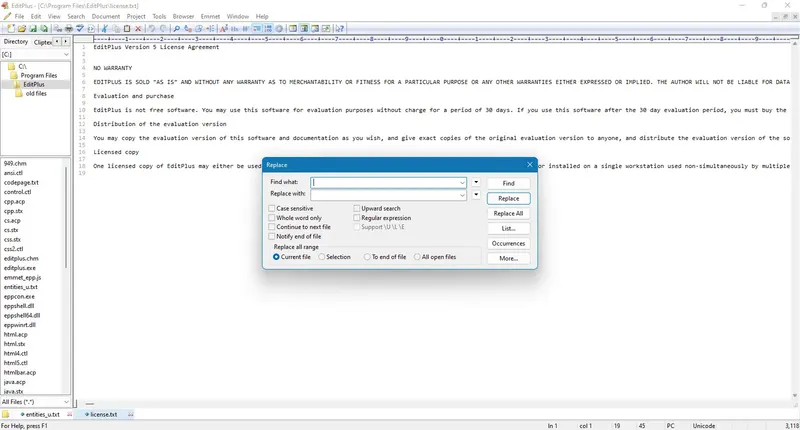
Task: Click the Find magnifier toolbar icon
Action: (x=176, y=29)
